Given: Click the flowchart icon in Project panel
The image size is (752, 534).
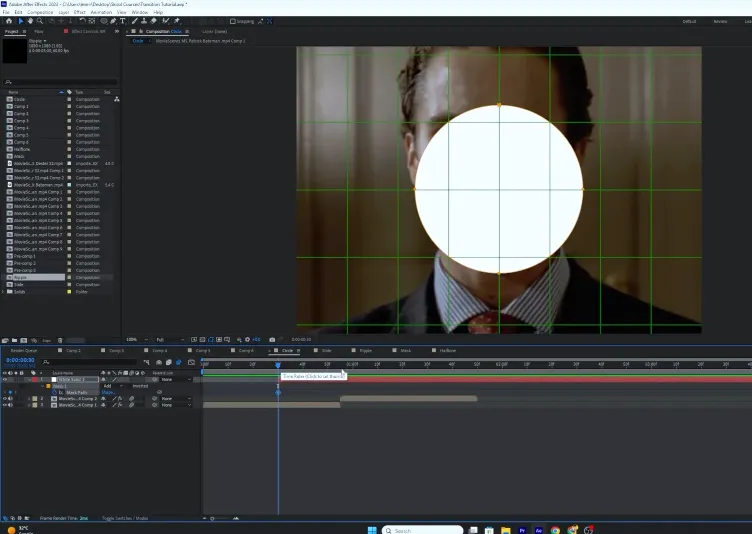Looking at the screenshot, I should (x=117, y=99).
